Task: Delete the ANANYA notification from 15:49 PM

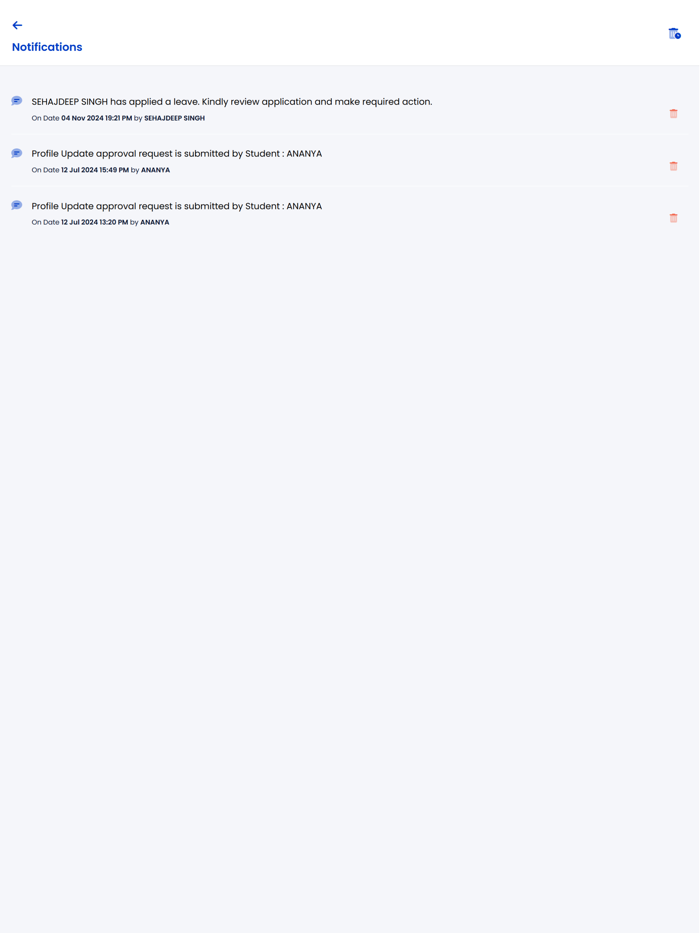Action: [x=673, y=166]
